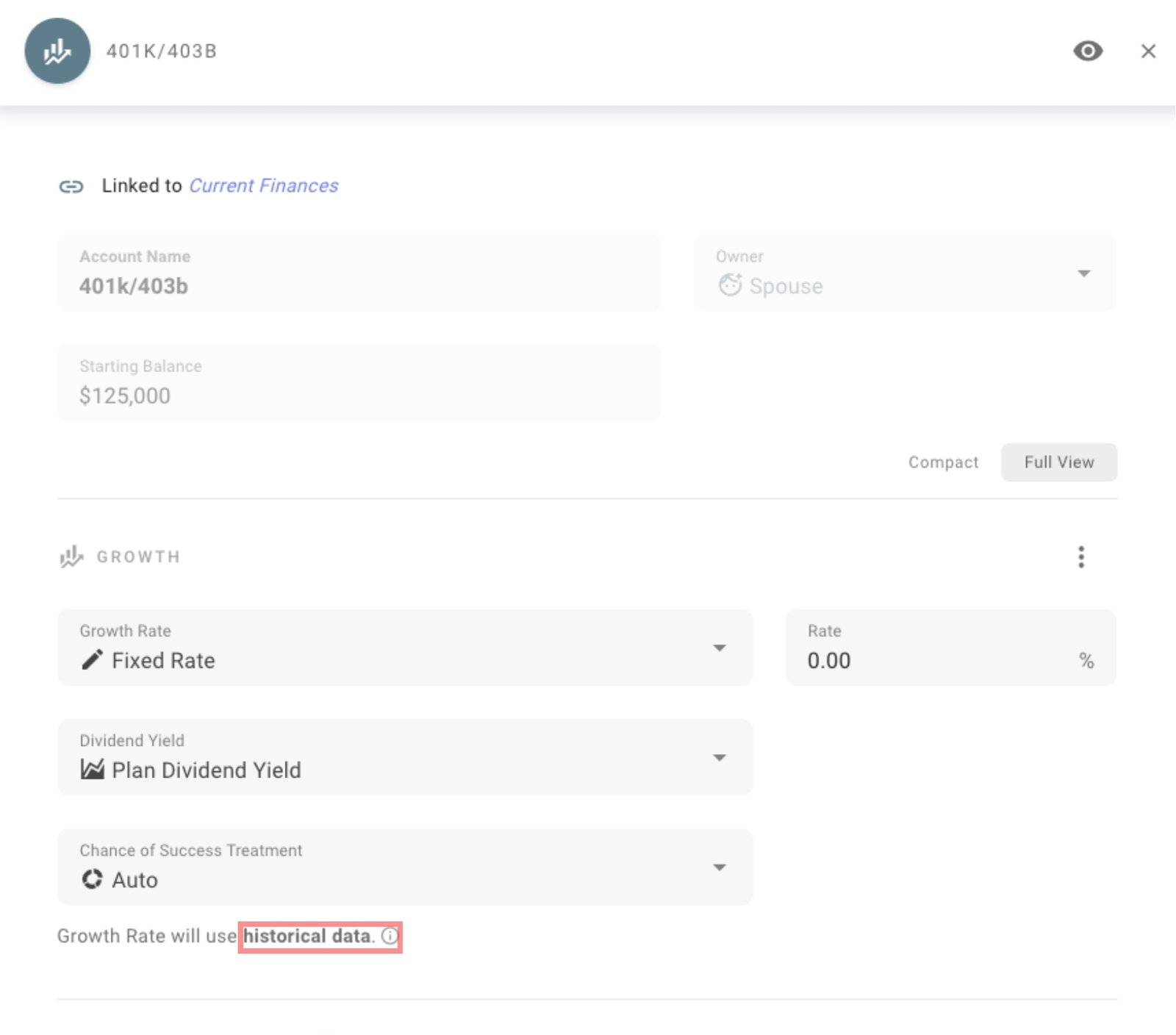Click the Account Name field
The width and height of the screenshot is (1176, 1035).
pyautogui.click(x=359, y=273)
